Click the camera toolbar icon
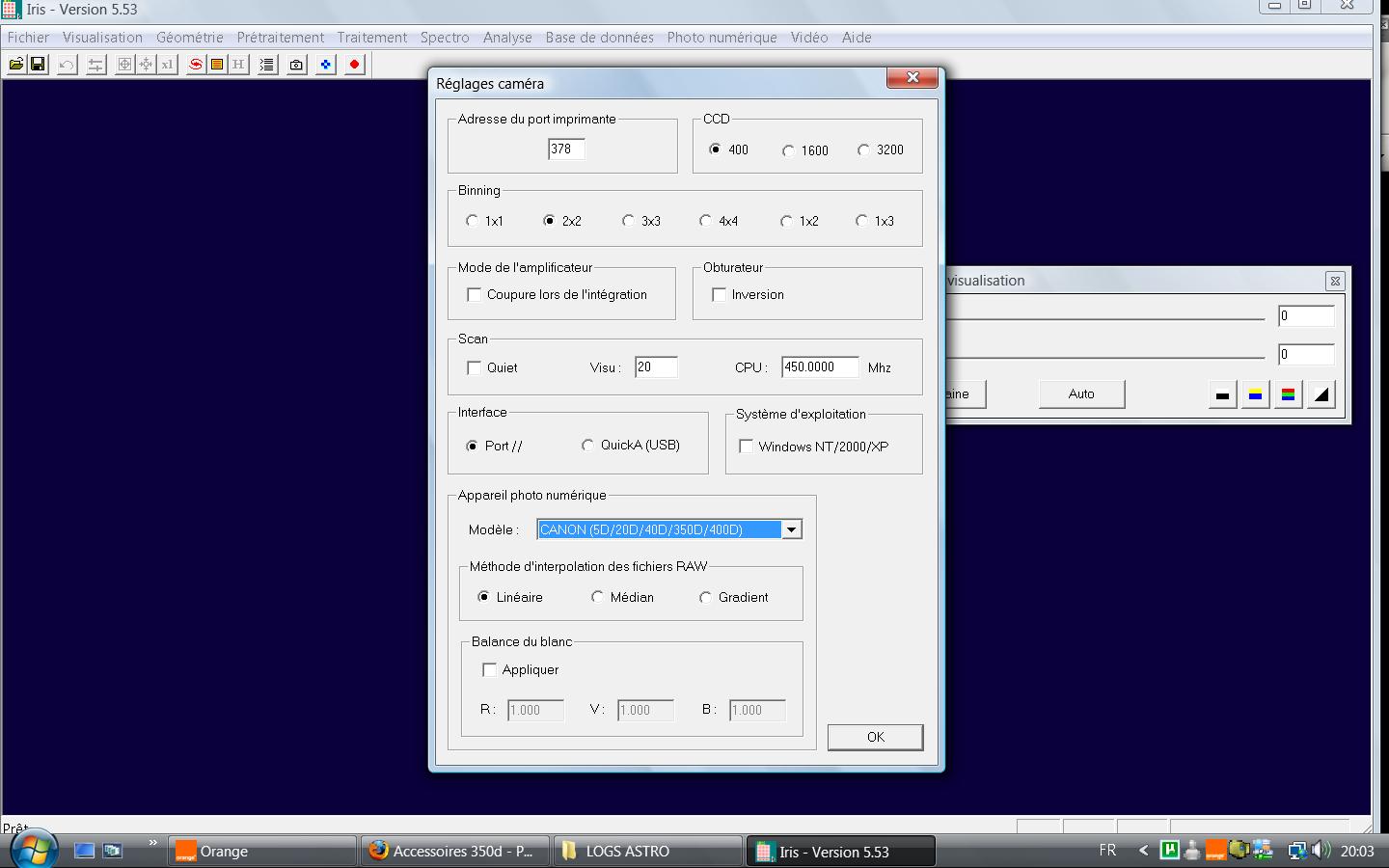Viewport: 1389px width, 868px height. tap(296, 65)
